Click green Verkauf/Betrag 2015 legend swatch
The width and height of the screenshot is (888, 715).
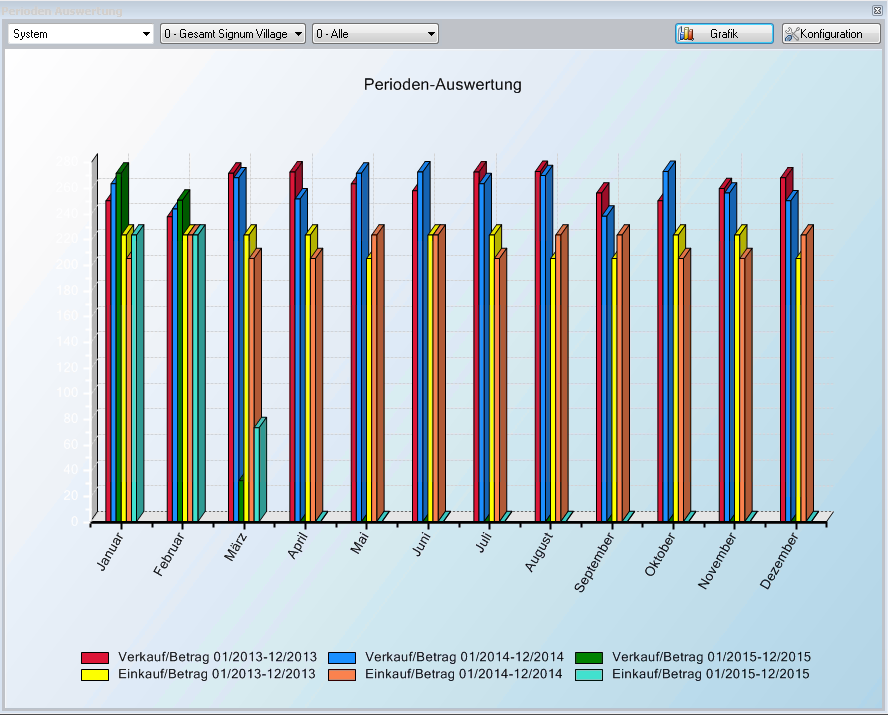(x=590, y=657)
